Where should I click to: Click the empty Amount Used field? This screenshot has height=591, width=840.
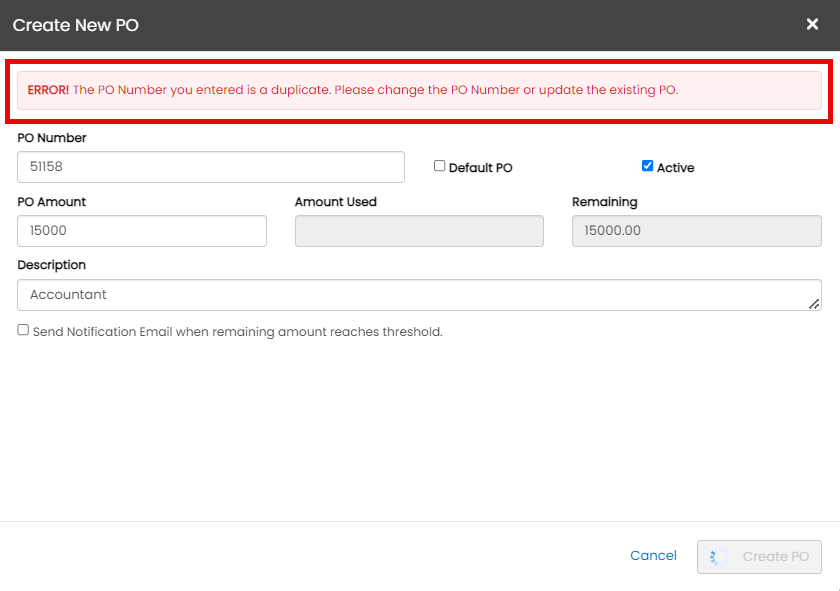[419, 231]
